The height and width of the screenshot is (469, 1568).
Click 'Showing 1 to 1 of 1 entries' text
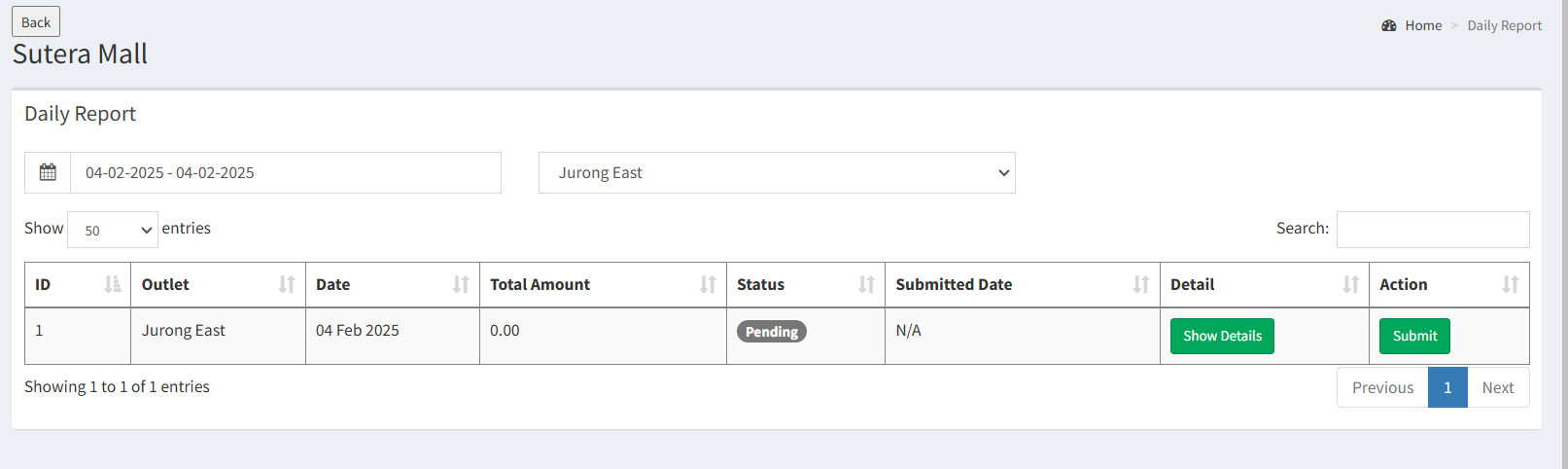pyautogui.click(x=117, y=386)
